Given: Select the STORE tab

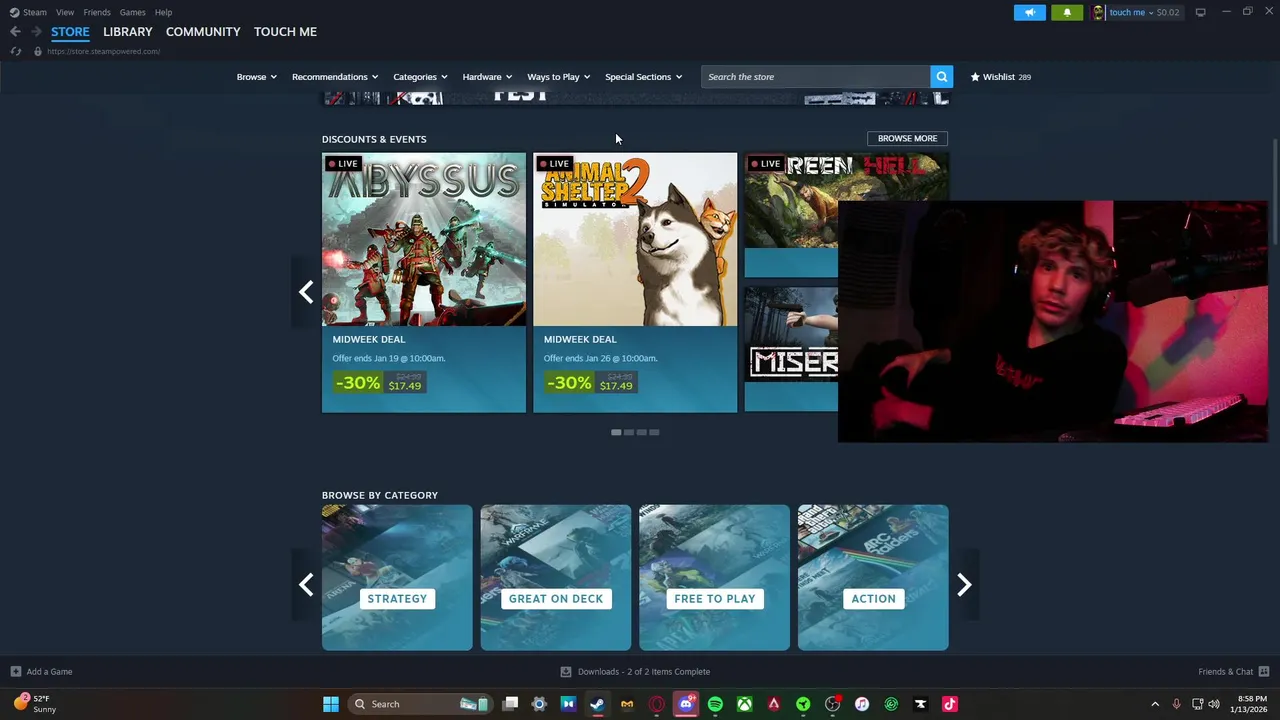Looking at the screenshot, I should pyautogui.click(x=70, y=32).
